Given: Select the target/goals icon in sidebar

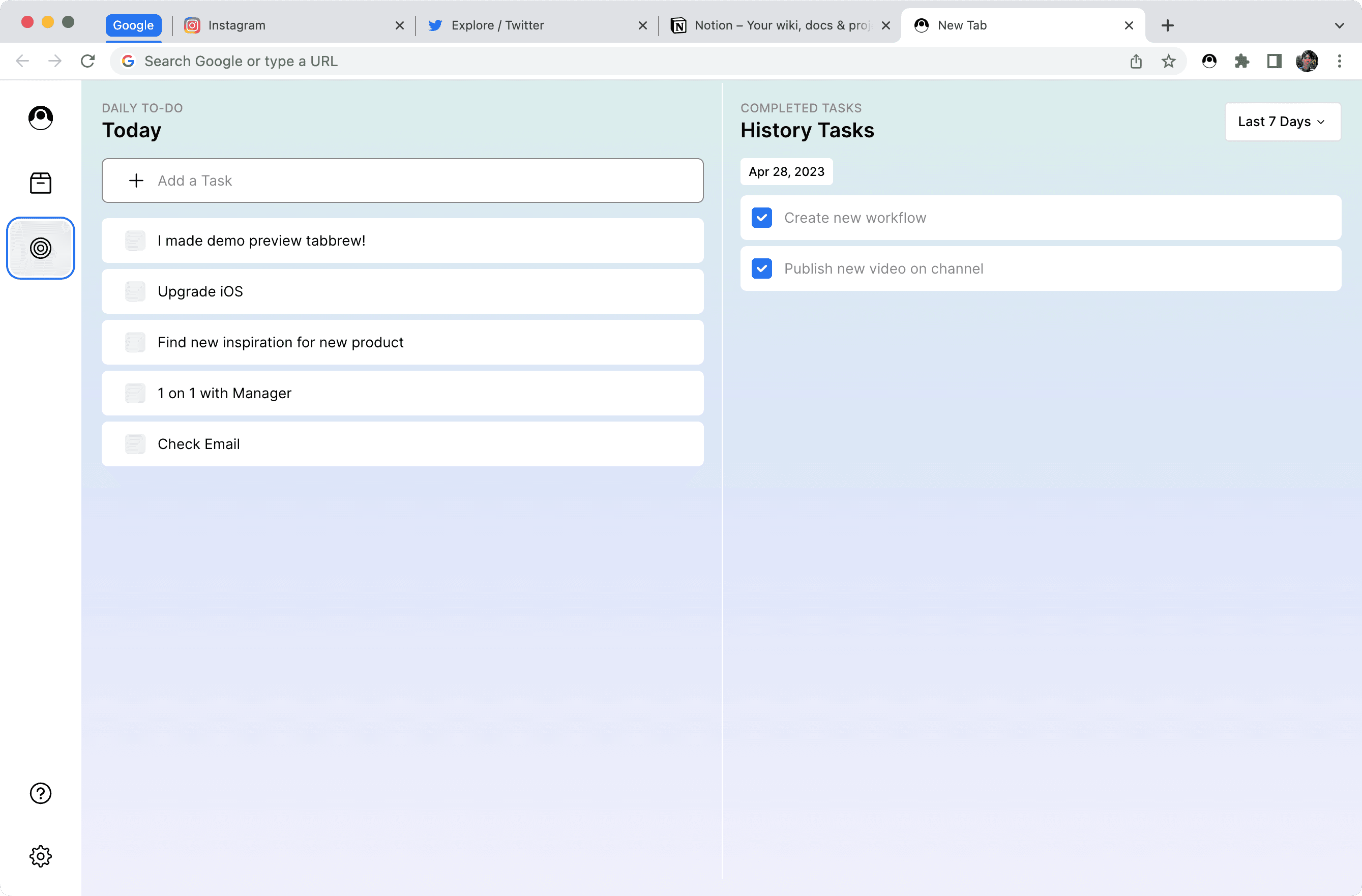Looking at the screenshot, I should [x=41, y=248].
